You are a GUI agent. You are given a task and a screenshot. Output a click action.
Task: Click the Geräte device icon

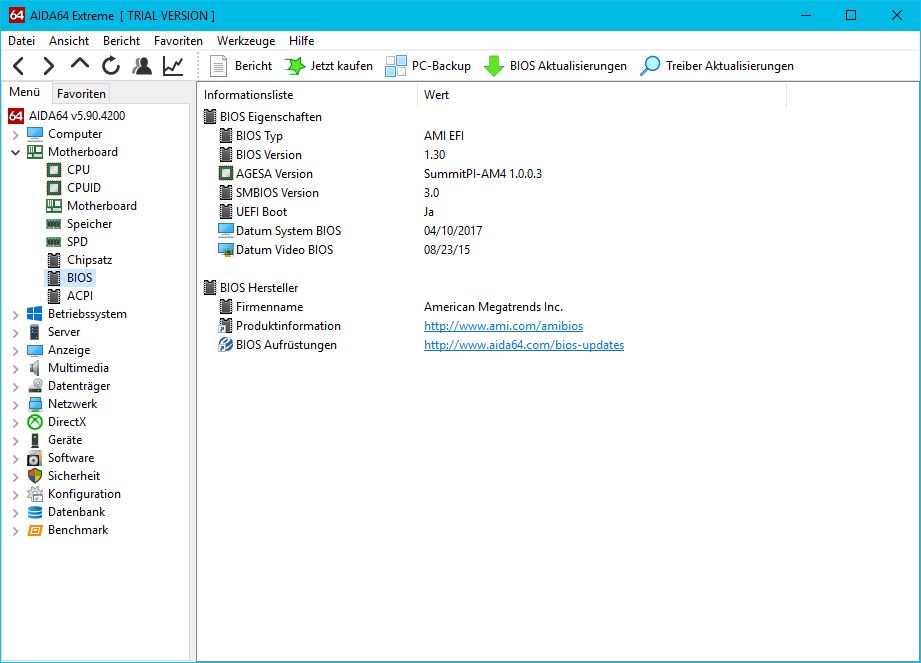[35, 440]
